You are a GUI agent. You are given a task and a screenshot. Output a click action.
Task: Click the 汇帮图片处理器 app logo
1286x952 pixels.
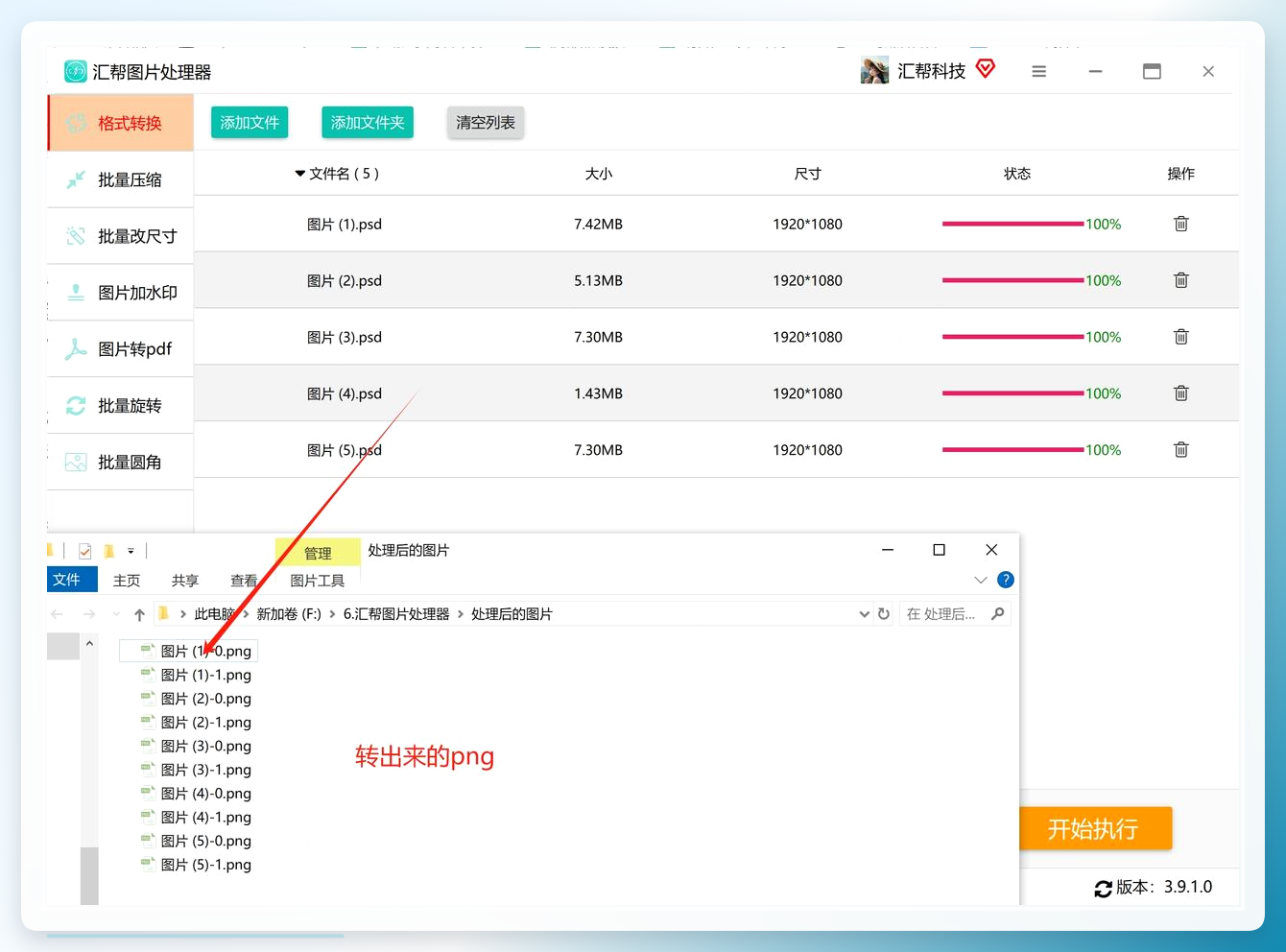click(75, 71)
